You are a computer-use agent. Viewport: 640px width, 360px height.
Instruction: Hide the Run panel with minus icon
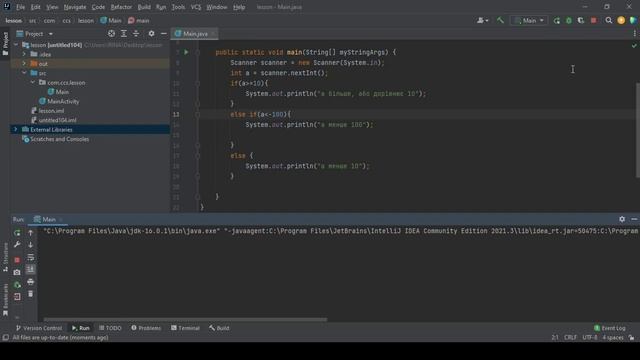(x=634, y=219)
